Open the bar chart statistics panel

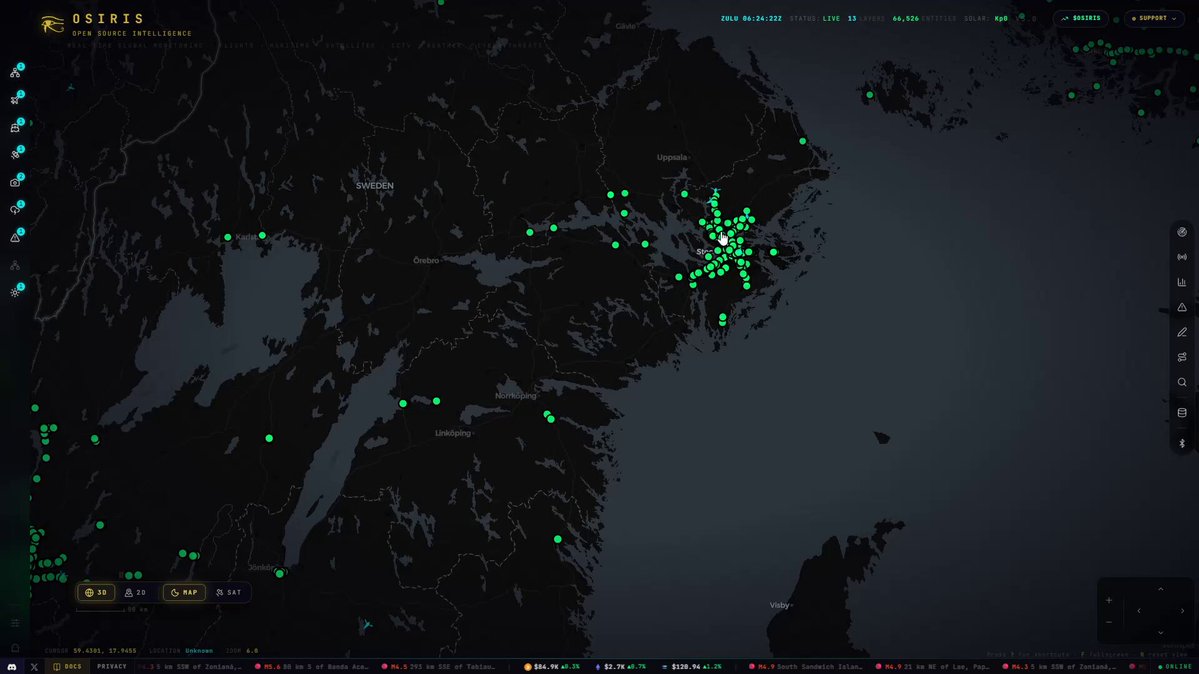click(x=1182, y=282)
